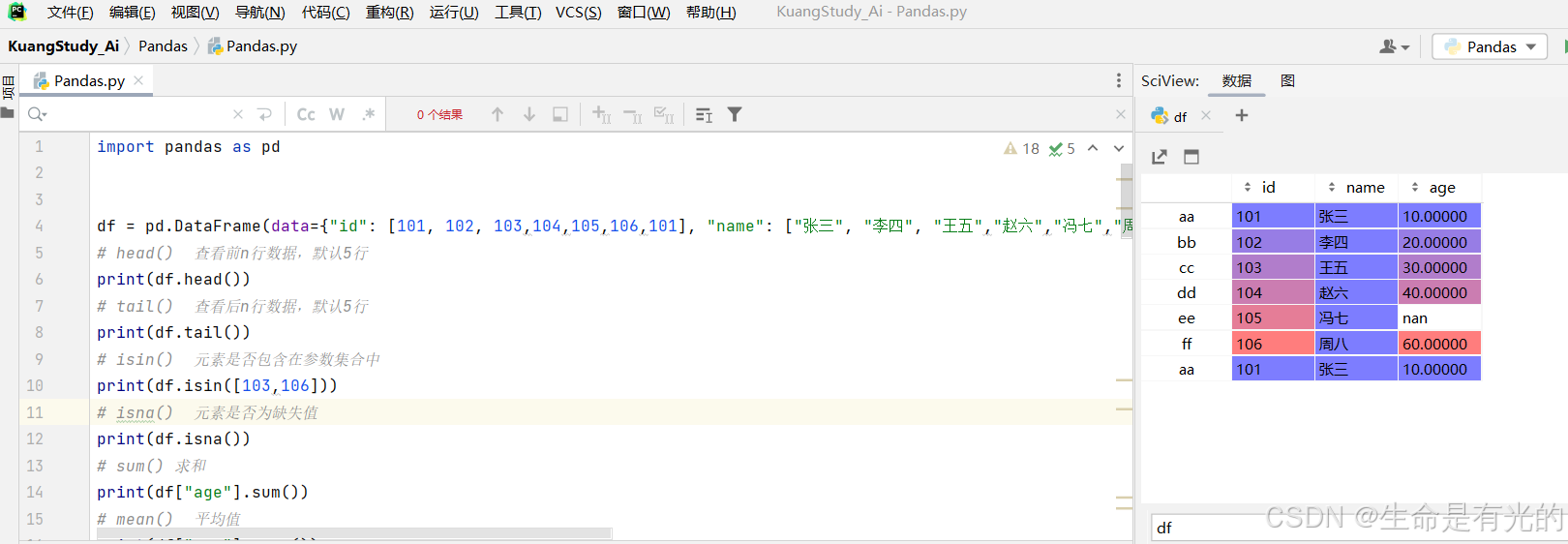Click Pandas folder breadcrumb

pos(163,45)
